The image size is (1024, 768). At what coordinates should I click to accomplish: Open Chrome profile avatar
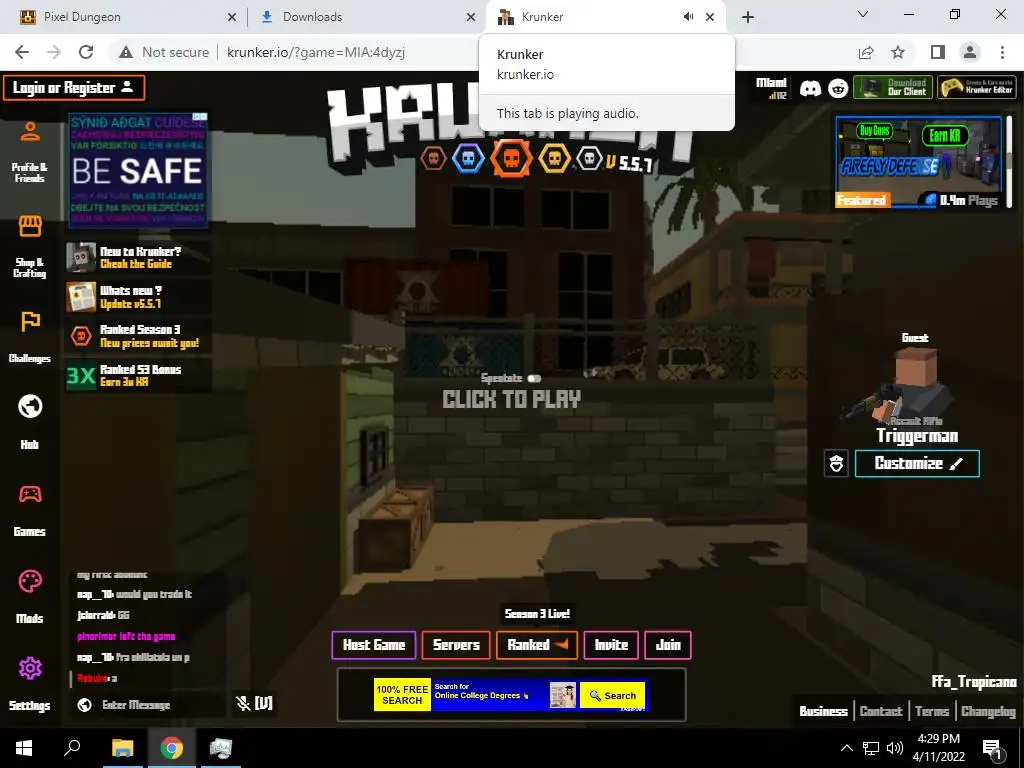coord(970,52)
